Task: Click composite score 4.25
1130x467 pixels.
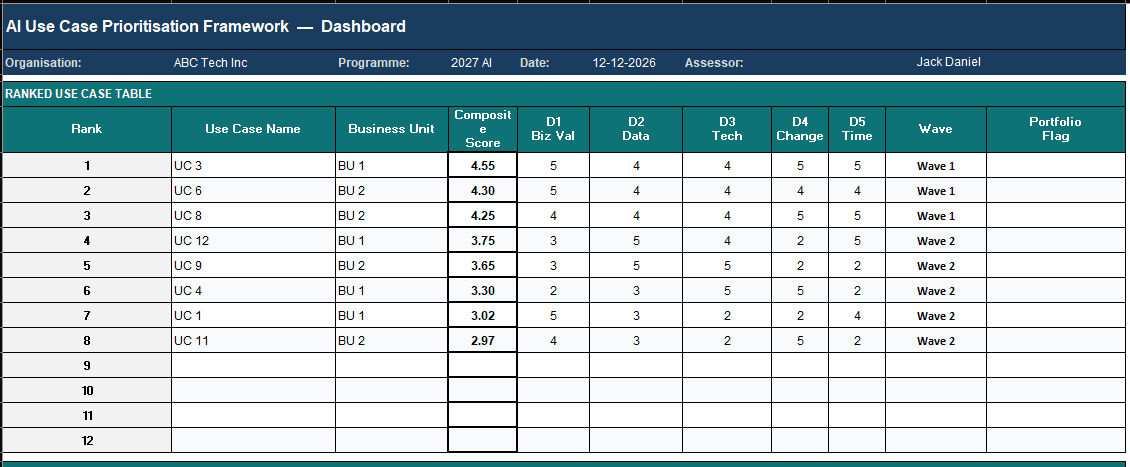Action: click(x=483, y=215)
